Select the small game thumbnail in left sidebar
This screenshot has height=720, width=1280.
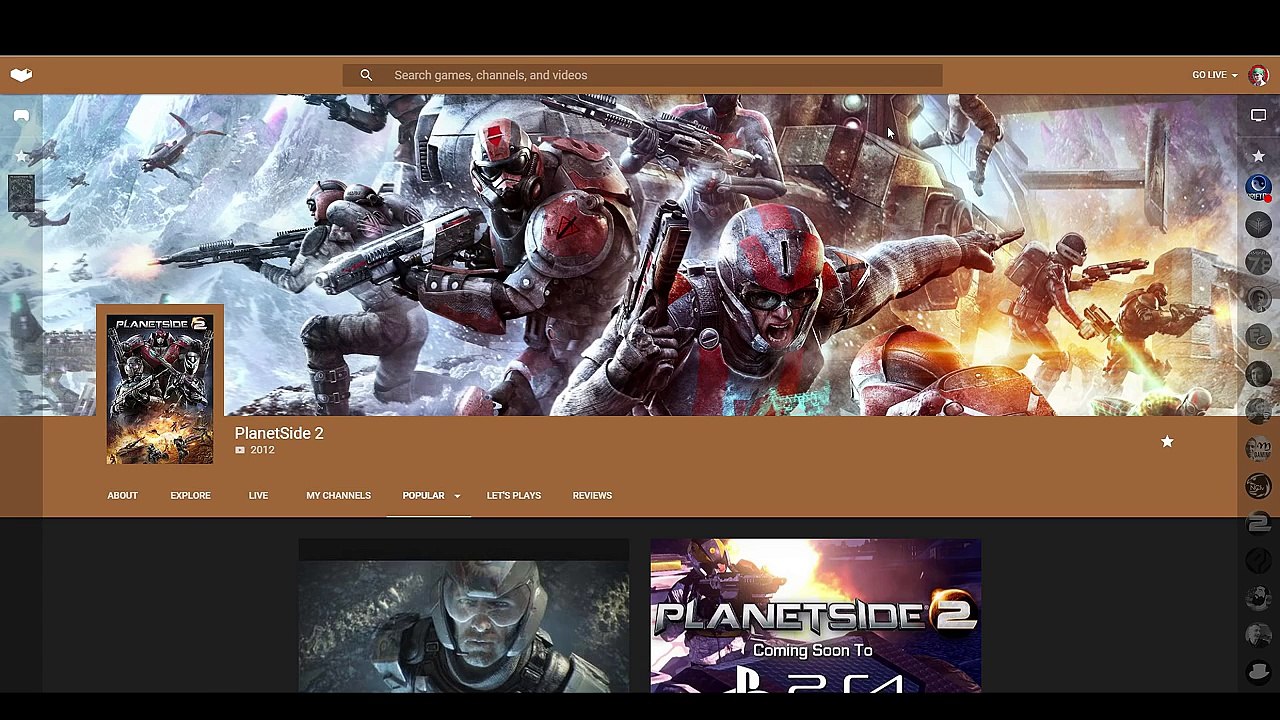coord(21,193)
